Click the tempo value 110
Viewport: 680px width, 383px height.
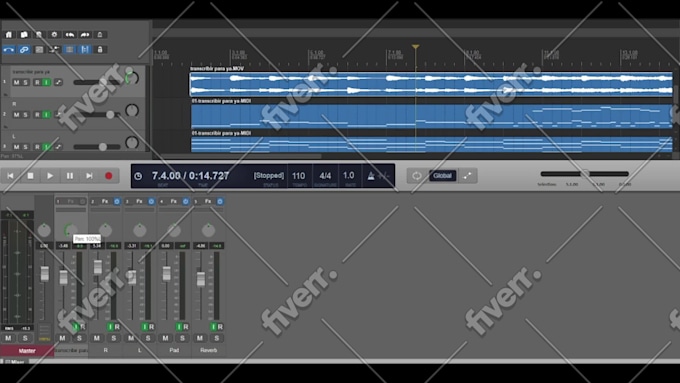click(298, 176)
